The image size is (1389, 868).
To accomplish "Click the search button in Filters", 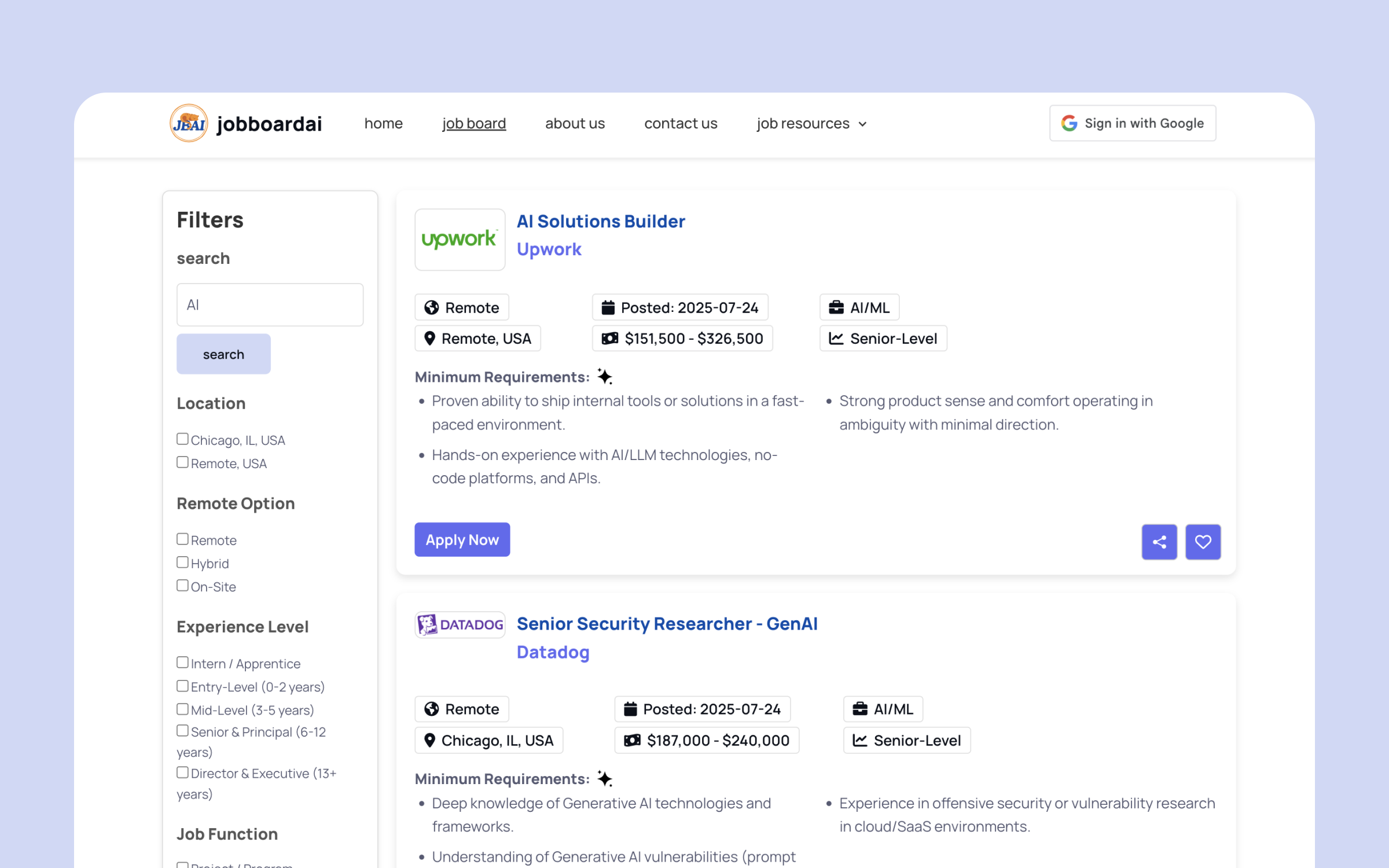I will tap(223, 354).
